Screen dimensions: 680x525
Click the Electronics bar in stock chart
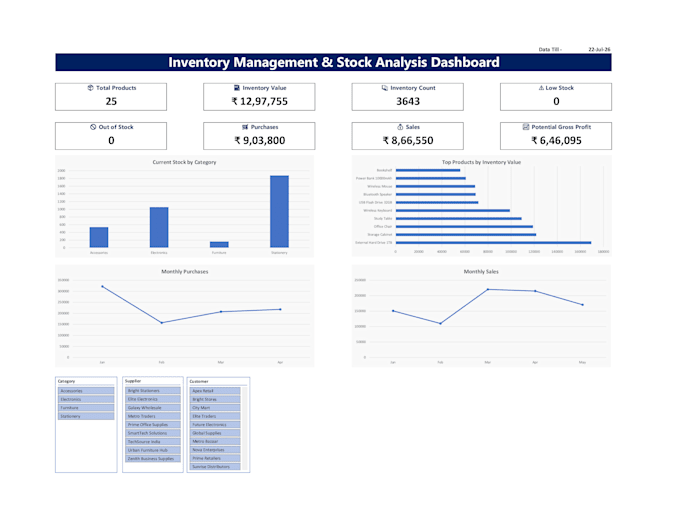coord(159,227)
